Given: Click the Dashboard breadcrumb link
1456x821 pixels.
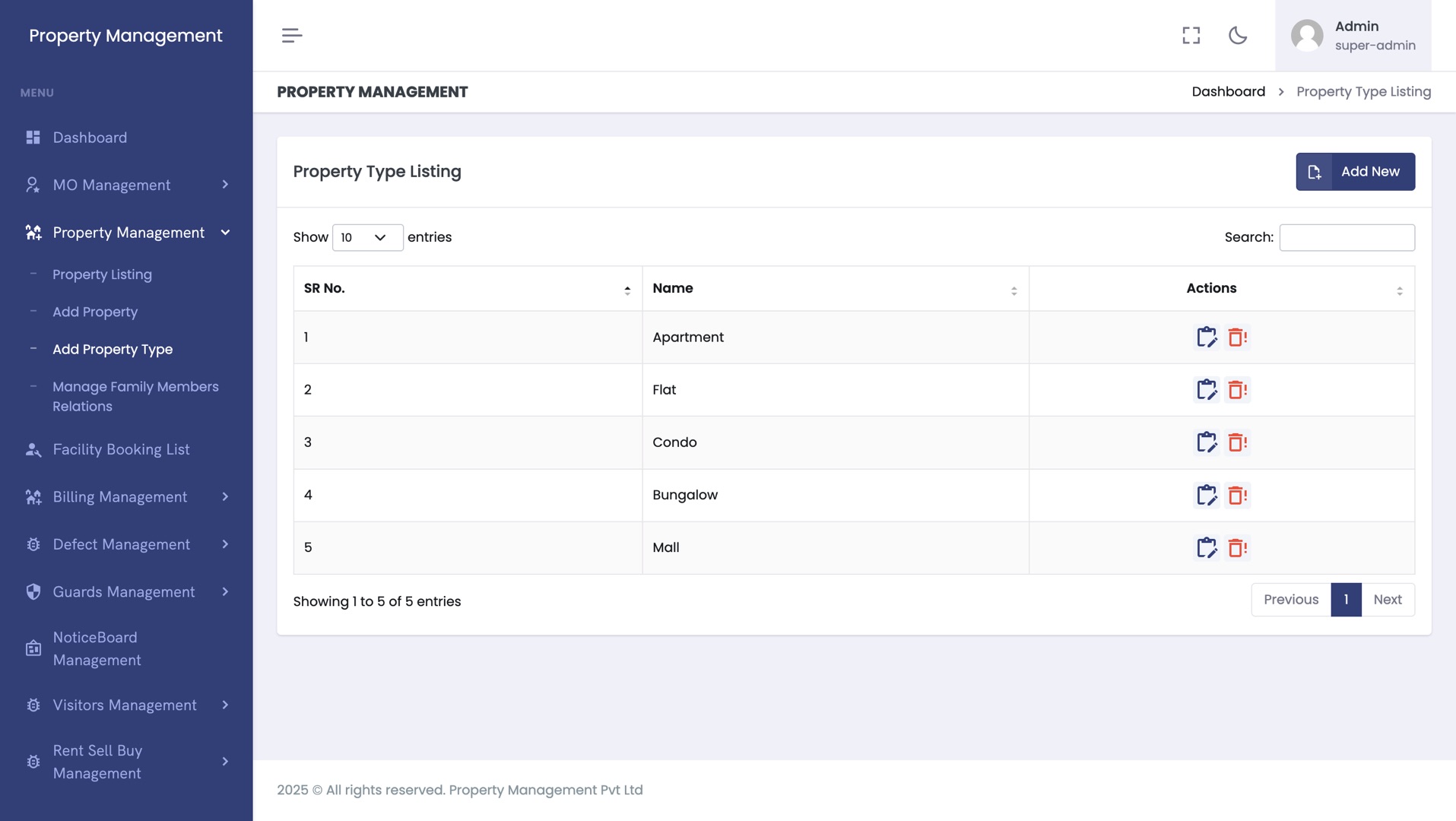Looking at the screenshot, I should pos(1228,92).
